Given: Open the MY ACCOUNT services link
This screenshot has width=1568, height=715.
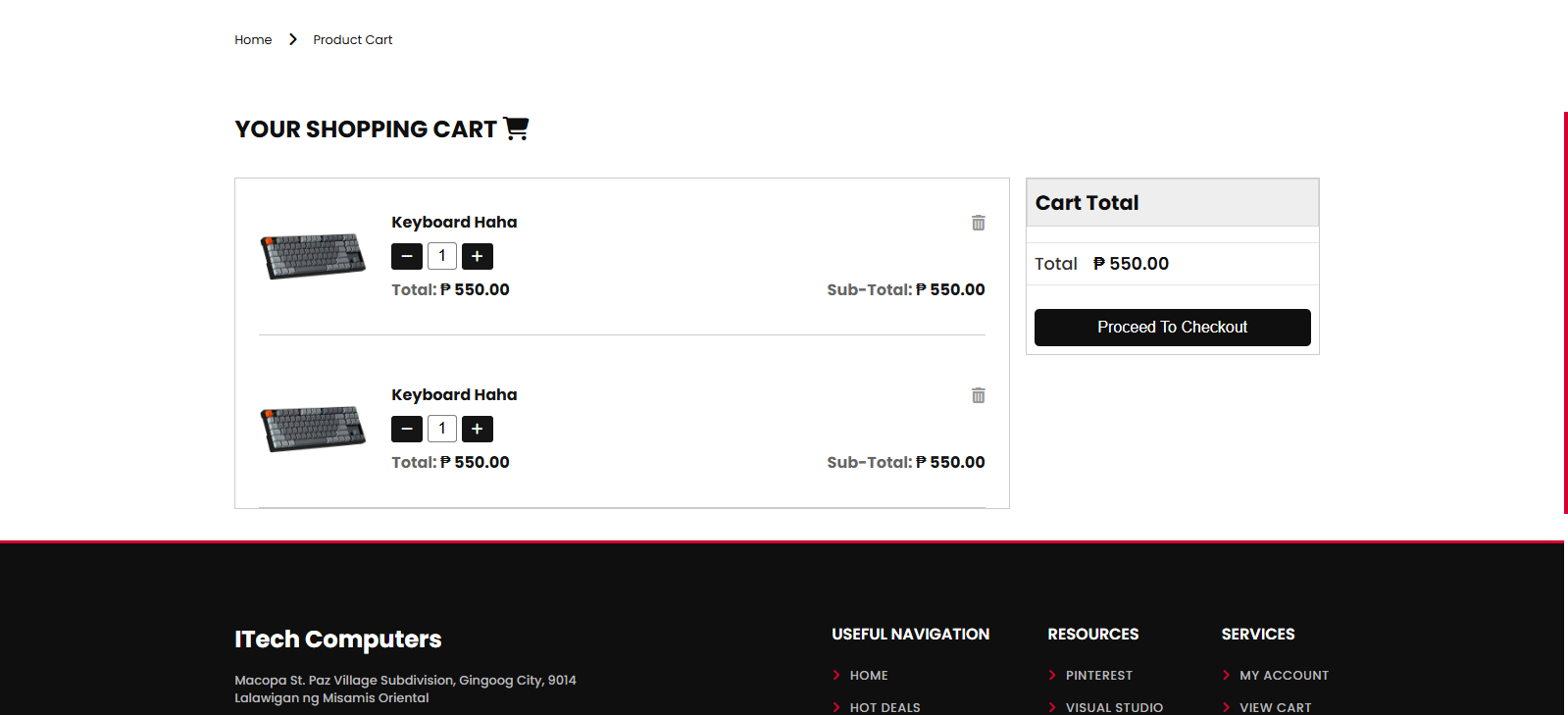Looking at the screenshot, I should click(1284, 676).
